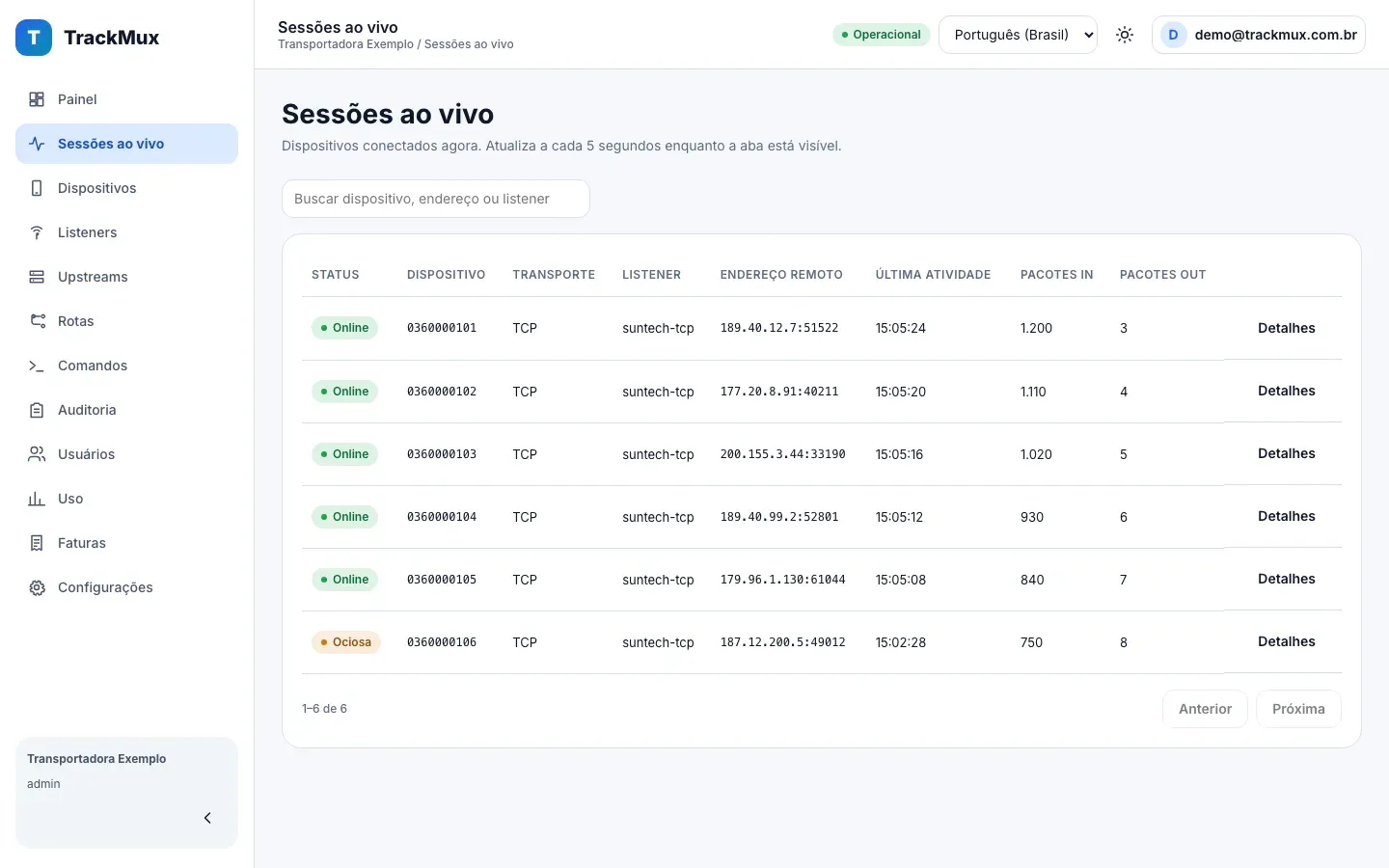Screen dimensions: 1389x868
Task: Focus the Buscar dispositivo search field
Action: pyautogui.click(x=435, y=199)
